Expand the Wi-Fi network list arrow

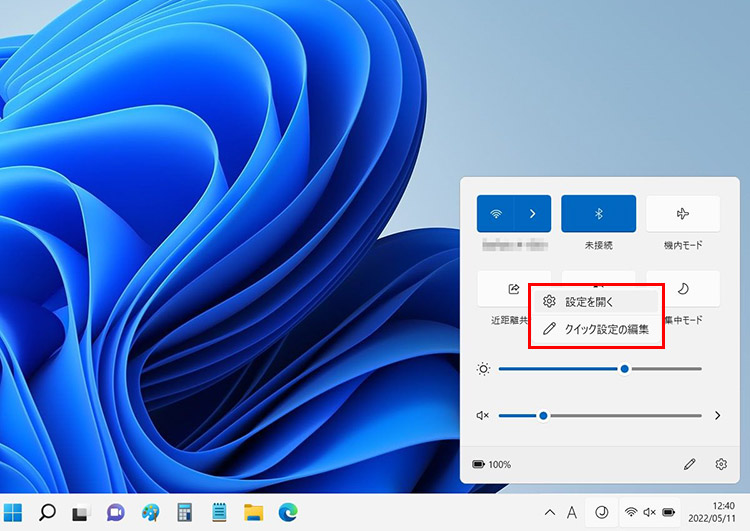(x=533, y=214)
